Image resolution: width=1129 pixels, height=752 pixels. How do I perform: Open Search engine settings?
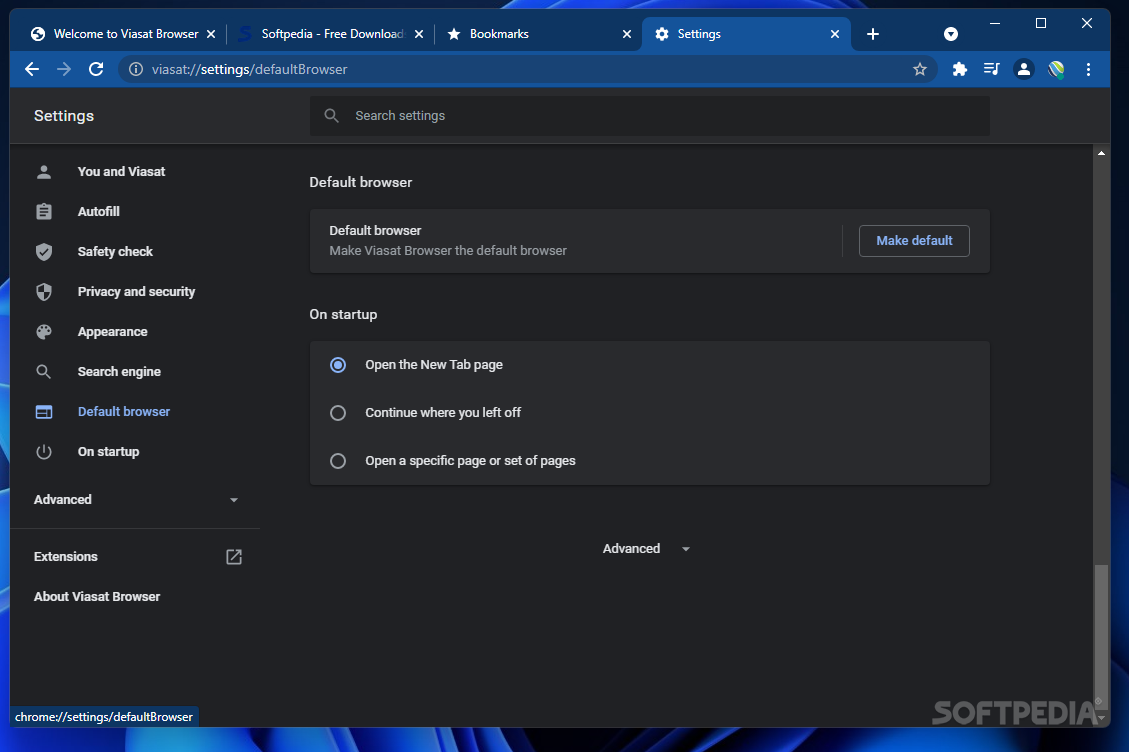point(119,372)
